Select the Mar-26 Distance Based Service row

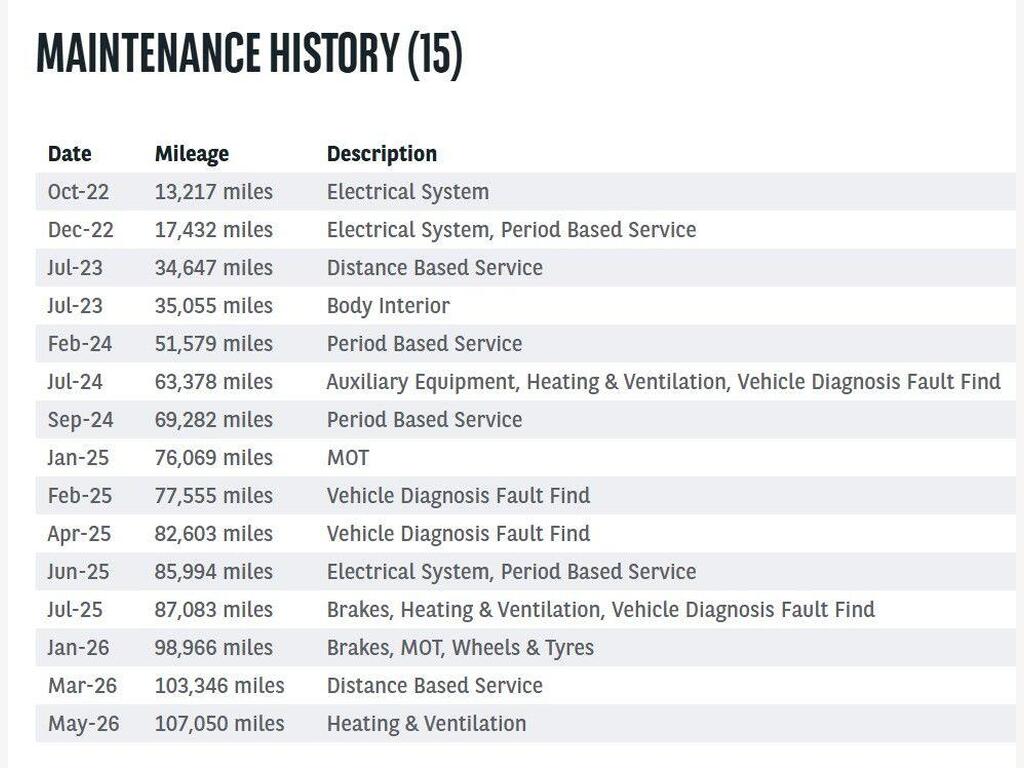point(526,686)
